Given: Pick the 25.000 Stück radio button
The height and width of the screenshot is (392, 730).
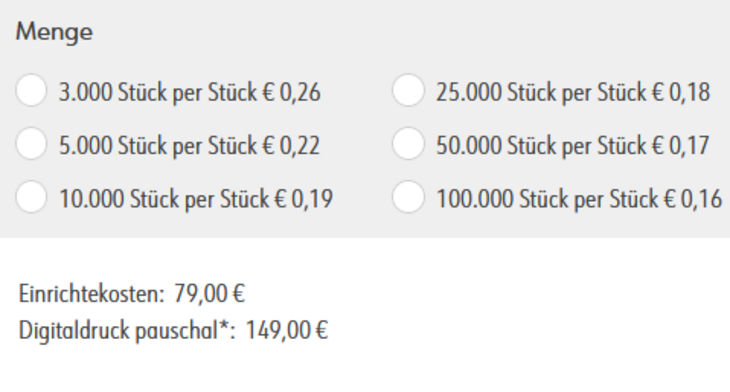Looking at the screenshot, I should (x=408, y=90).
